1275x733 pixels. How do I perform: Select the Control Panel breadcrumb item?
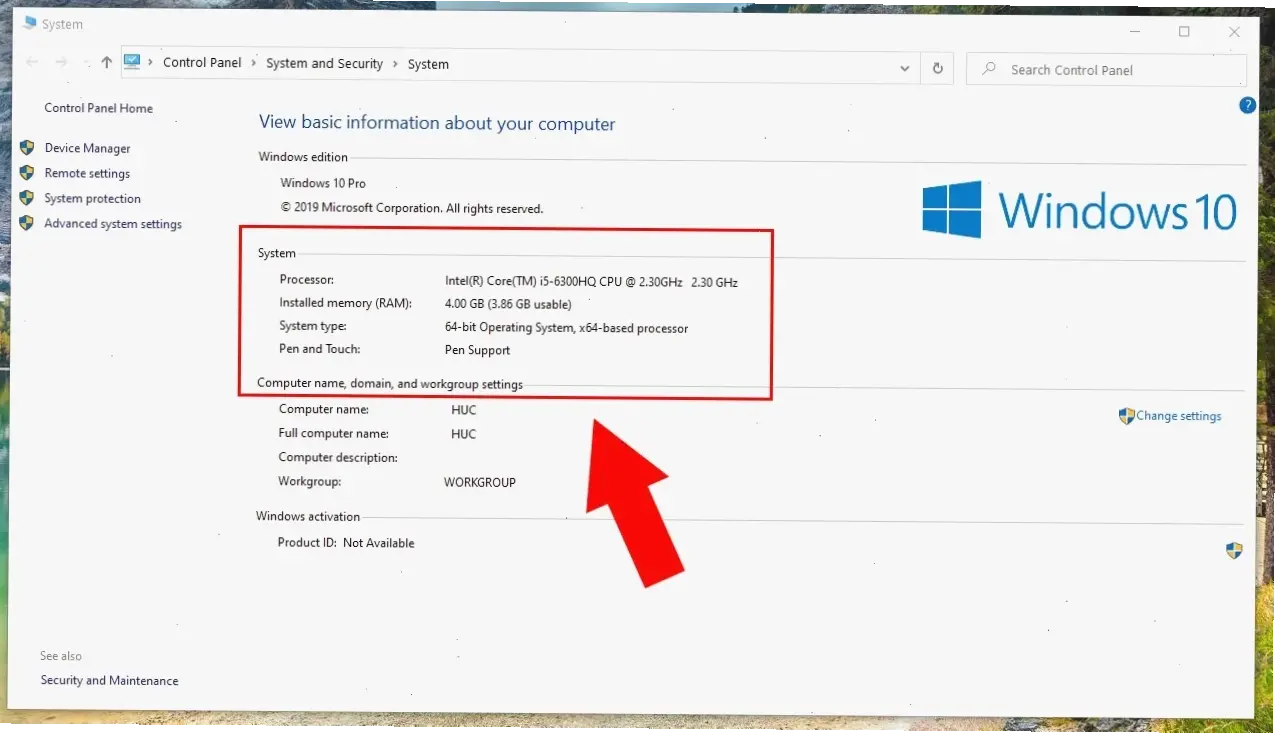(x=202, y=62)
